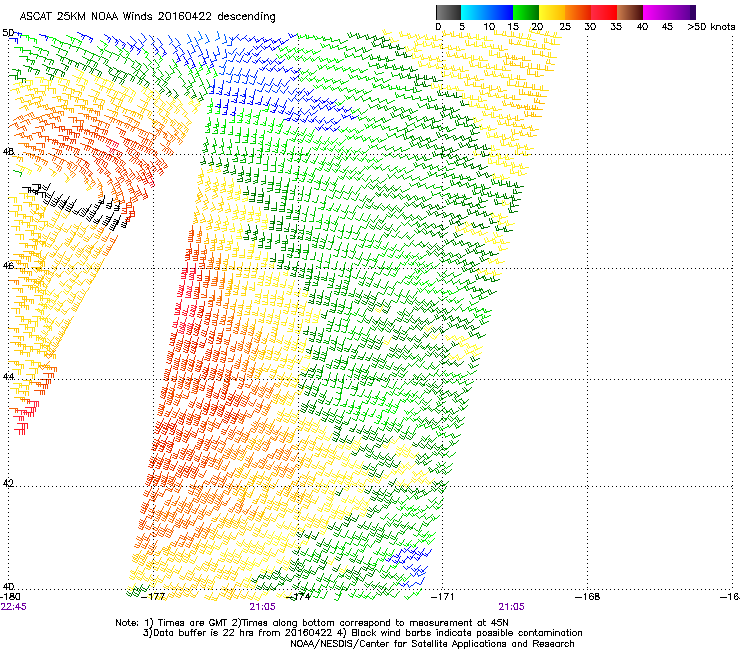Click the '>50 knots' legend label
740x650 pixels.
click(x=711, y=27)
